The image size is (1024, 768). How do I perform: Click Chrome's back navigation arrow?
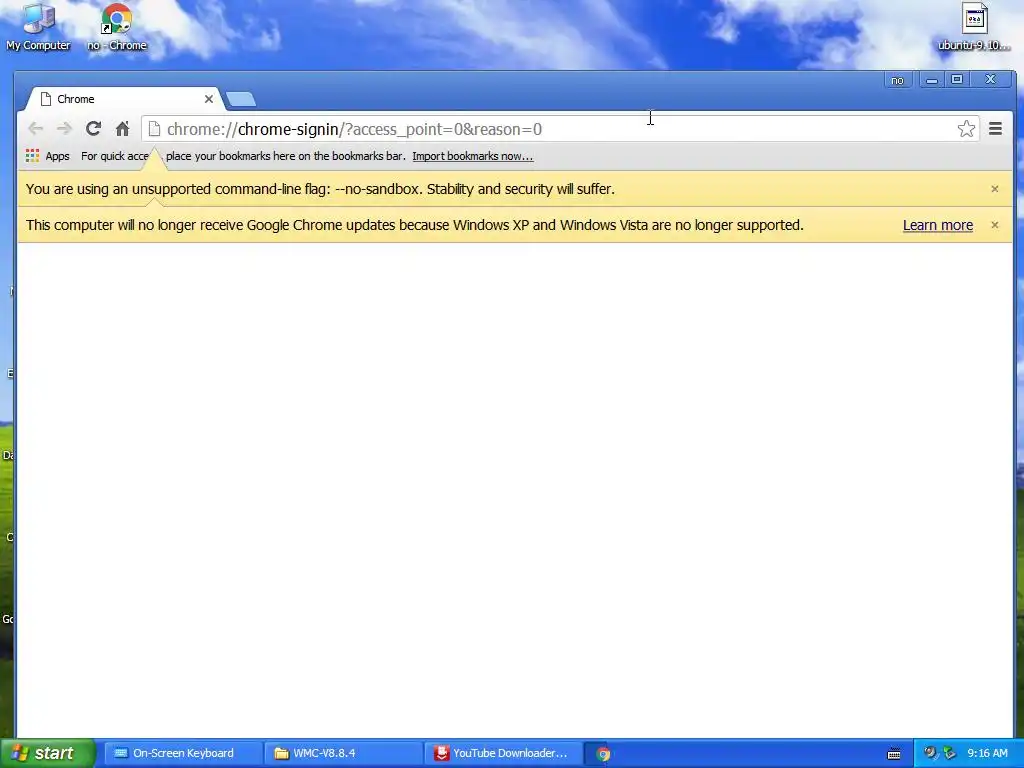click(35, 129)
